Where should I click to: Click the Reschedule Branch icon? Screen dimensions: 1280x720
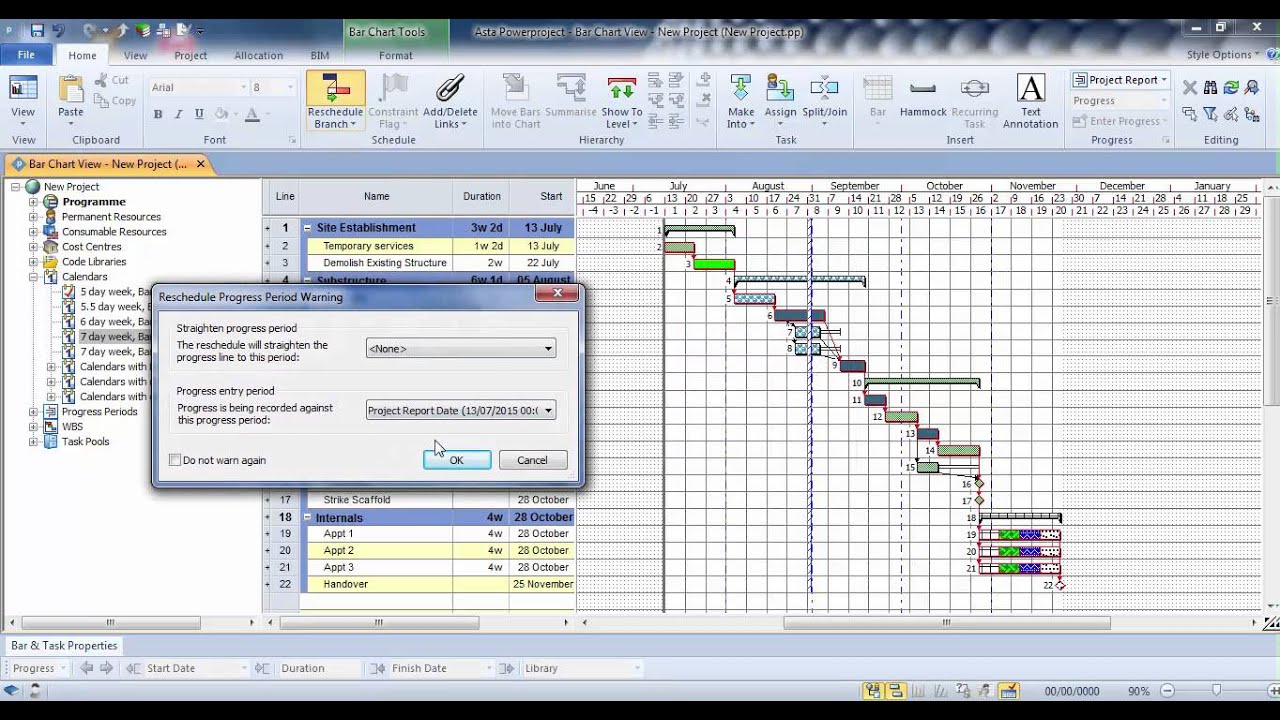point(335,88)
